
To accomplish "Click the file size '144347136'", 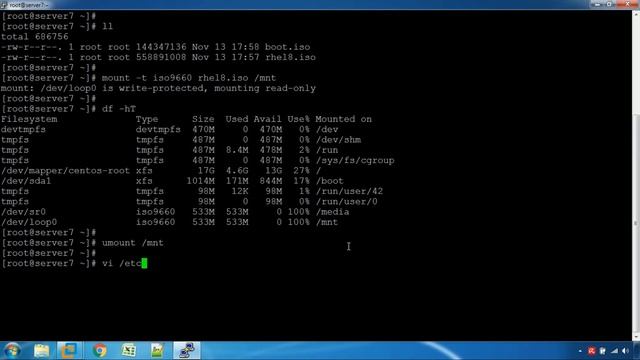I will (161, 47).
